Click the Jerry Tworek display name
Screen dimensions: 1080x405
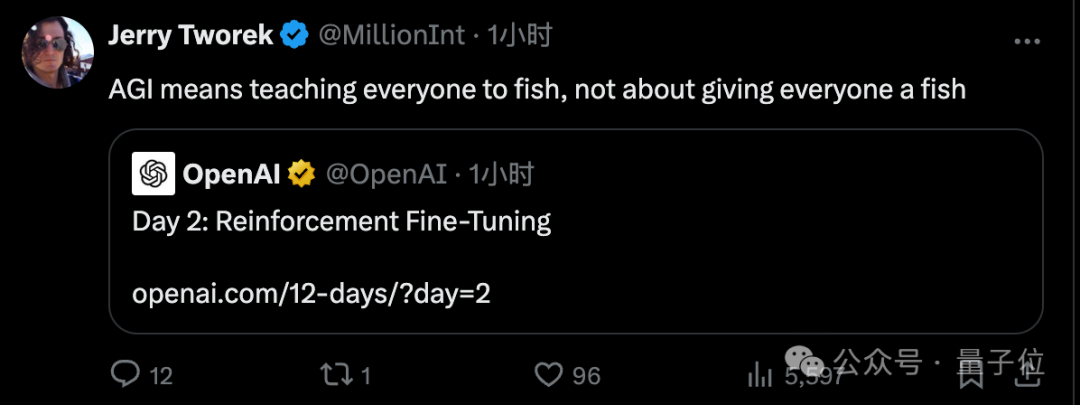click(x=190, y=36)
